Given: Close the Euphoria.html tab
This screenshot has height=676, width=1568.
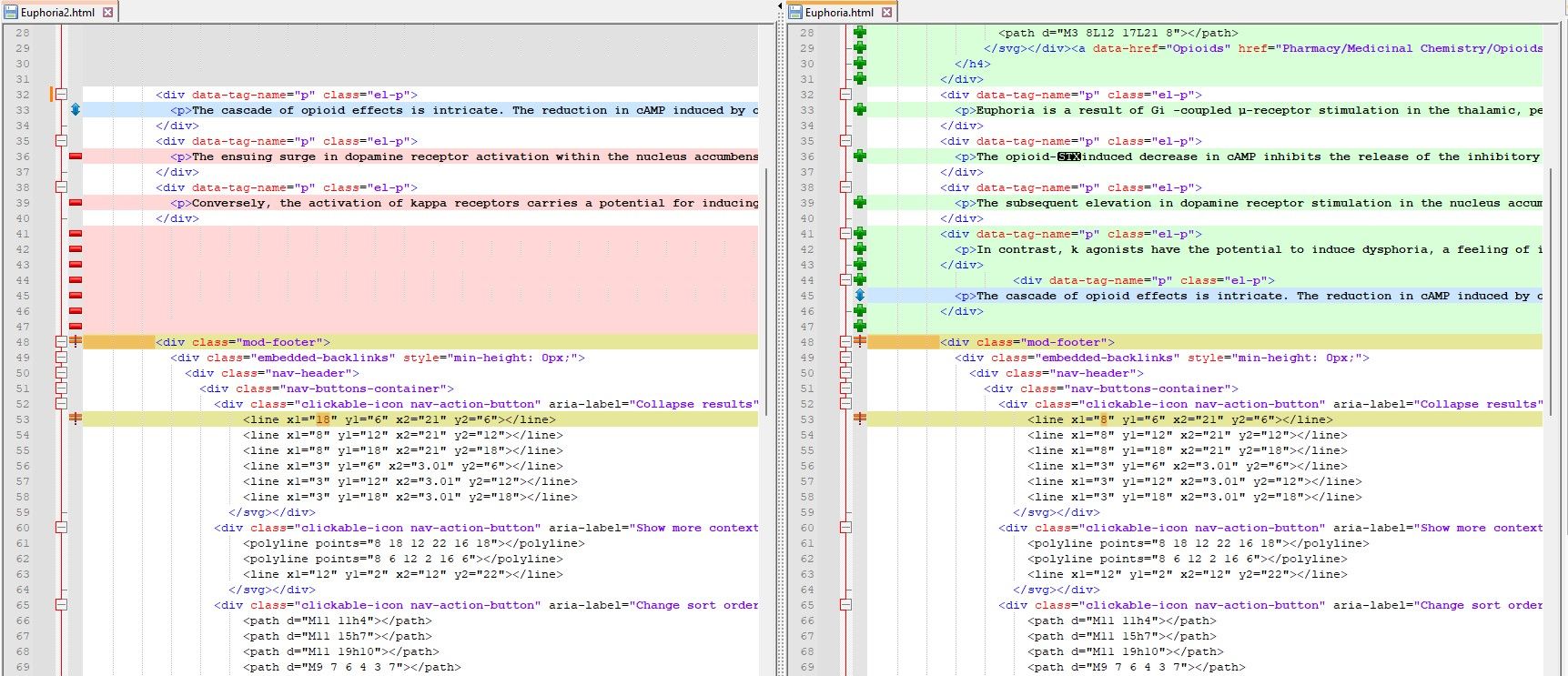Looking at the screenshot, I should (887, 13).
